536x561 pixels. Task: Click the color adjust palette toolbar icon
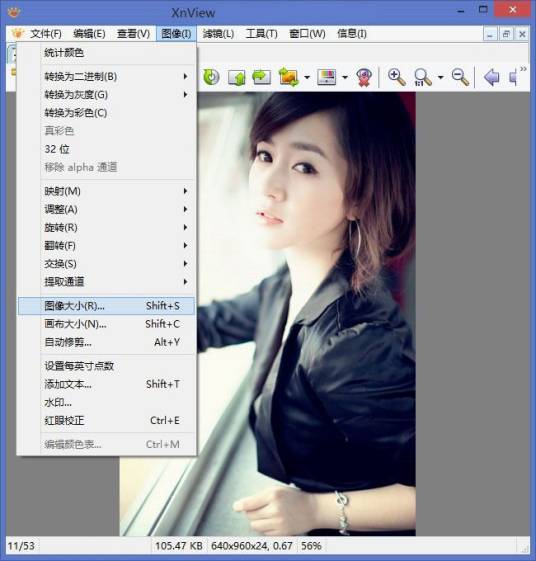coord(326,77)
